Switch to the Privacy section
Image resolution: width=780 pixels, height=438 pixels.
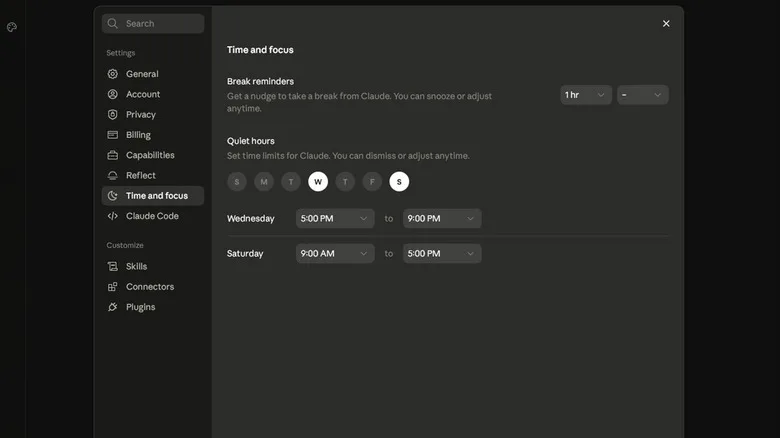[153, 114]
